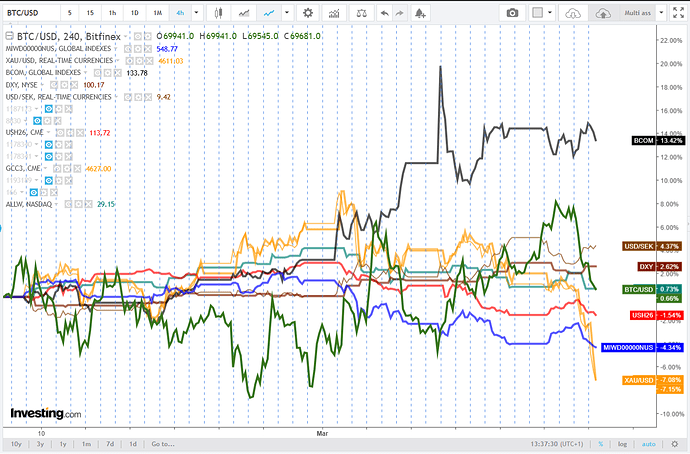
Task: Toggle log scale
Action: 622,444
